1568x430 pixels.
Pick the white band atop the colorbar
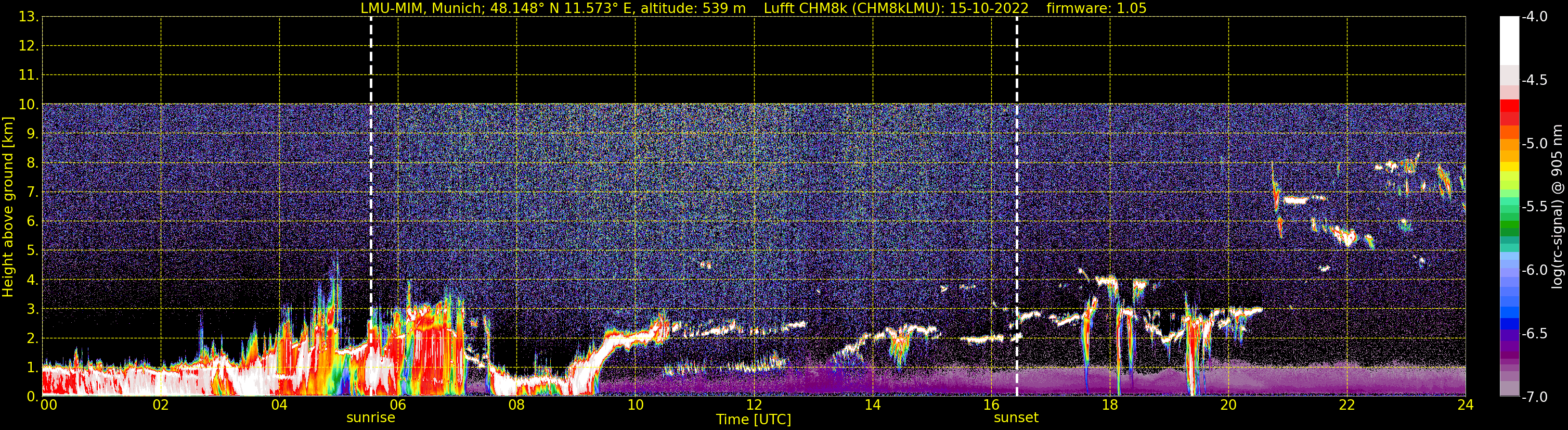point(1509,40)
